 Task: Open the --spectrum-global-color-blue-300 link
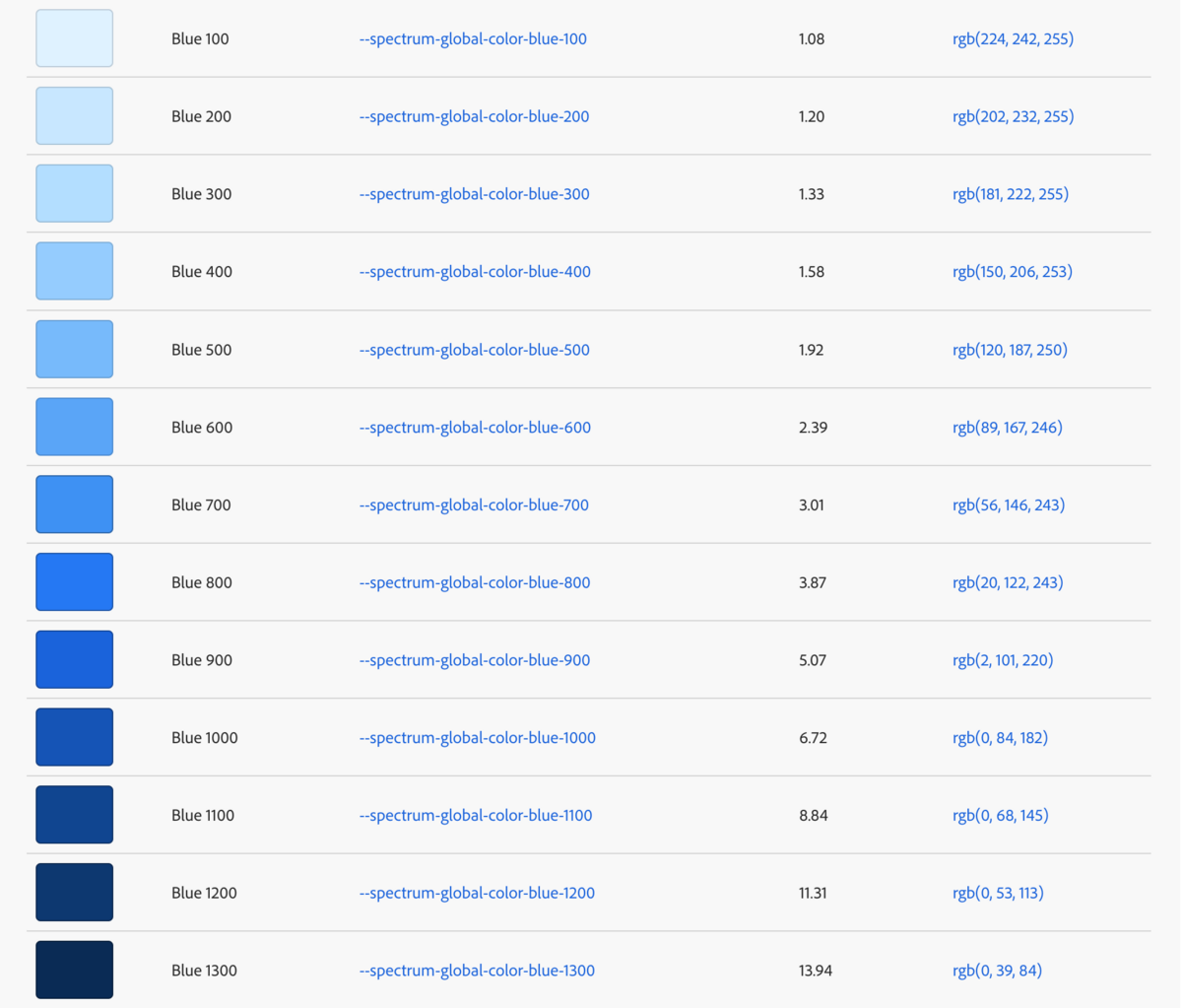474,194
